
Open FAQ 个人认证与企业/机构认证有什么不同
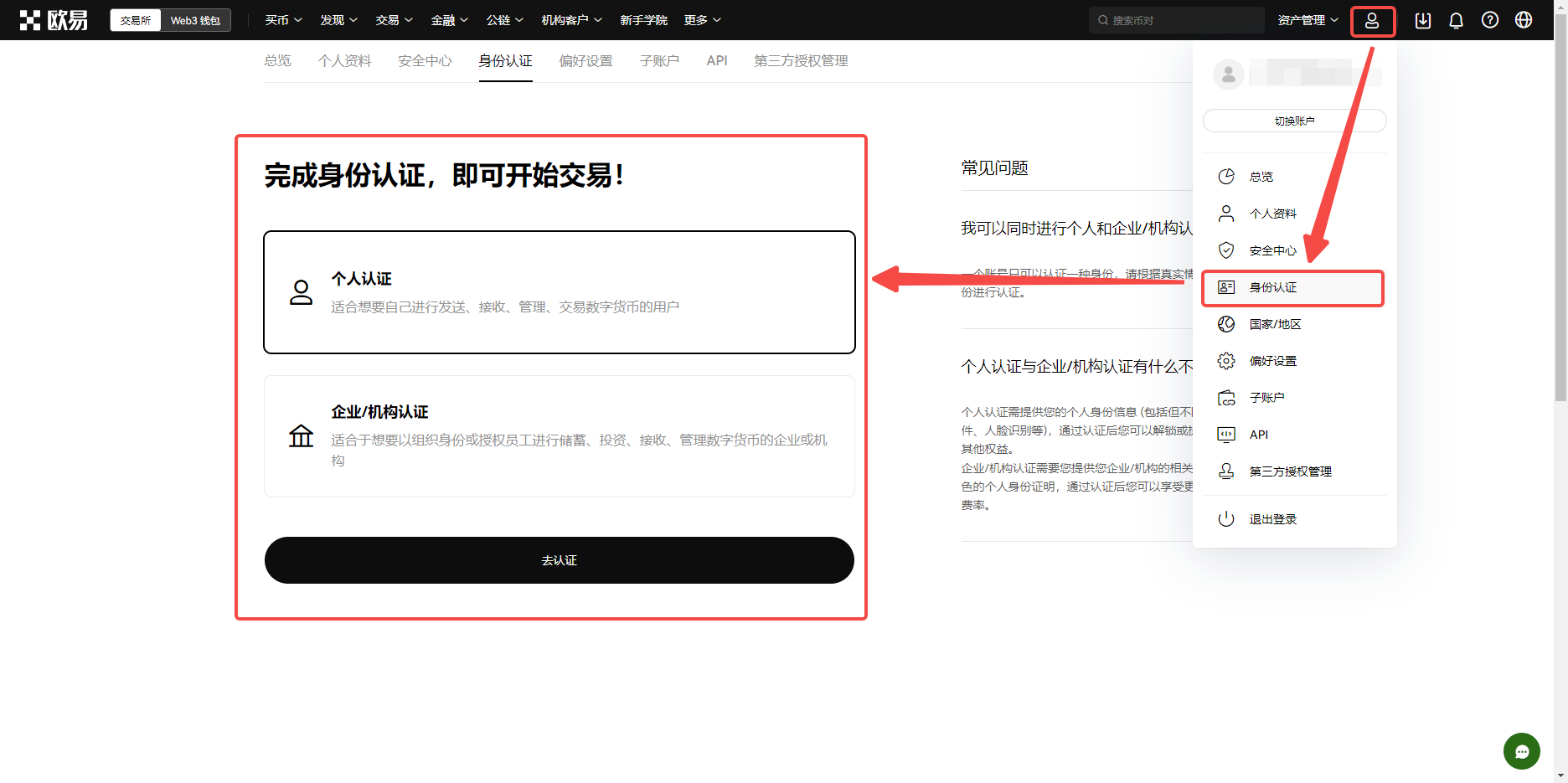pyautogui.click(x=1077, y=367)
